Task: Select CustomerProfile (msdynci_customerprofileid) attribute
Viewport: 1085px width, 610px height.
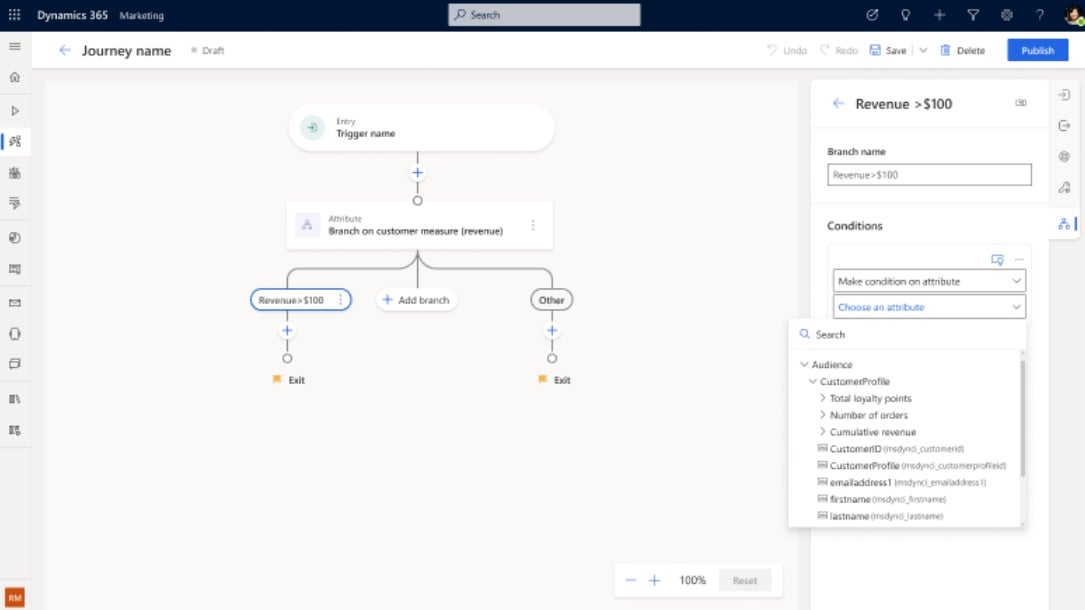Action: coord(911,465)
